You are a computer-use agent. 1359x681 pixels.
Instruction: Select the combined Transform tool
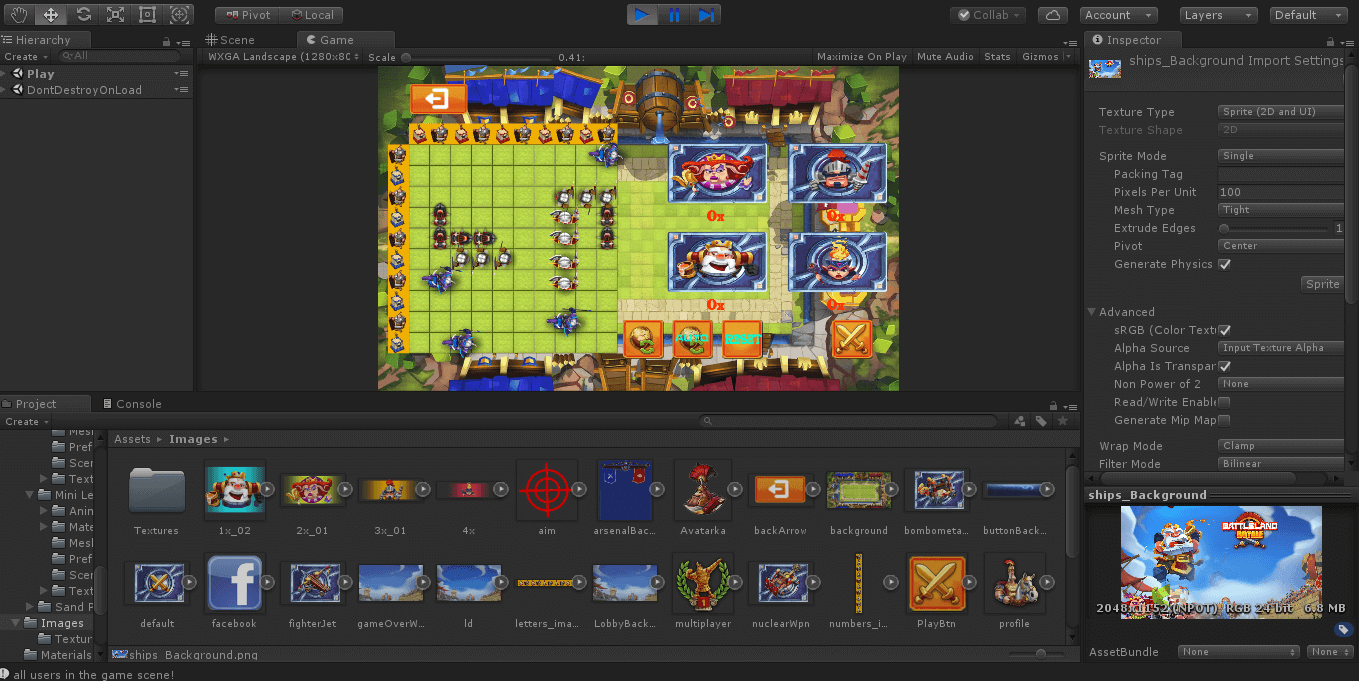point(180,15)
